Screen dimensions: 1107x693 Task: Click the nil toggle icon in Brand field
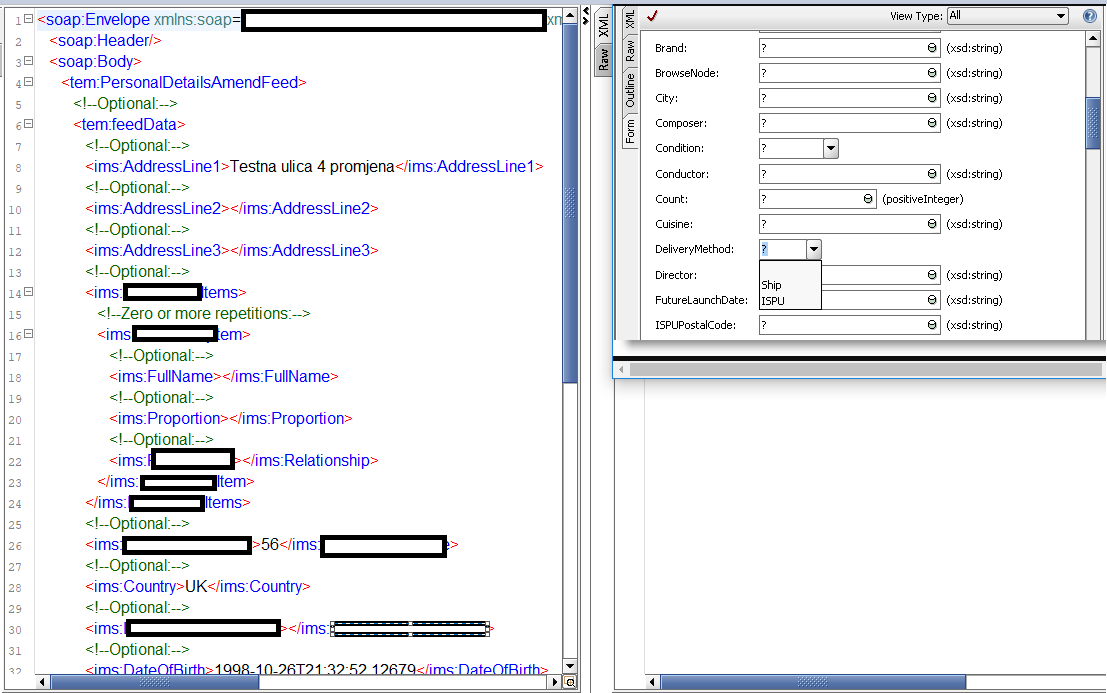pos(931,48)
